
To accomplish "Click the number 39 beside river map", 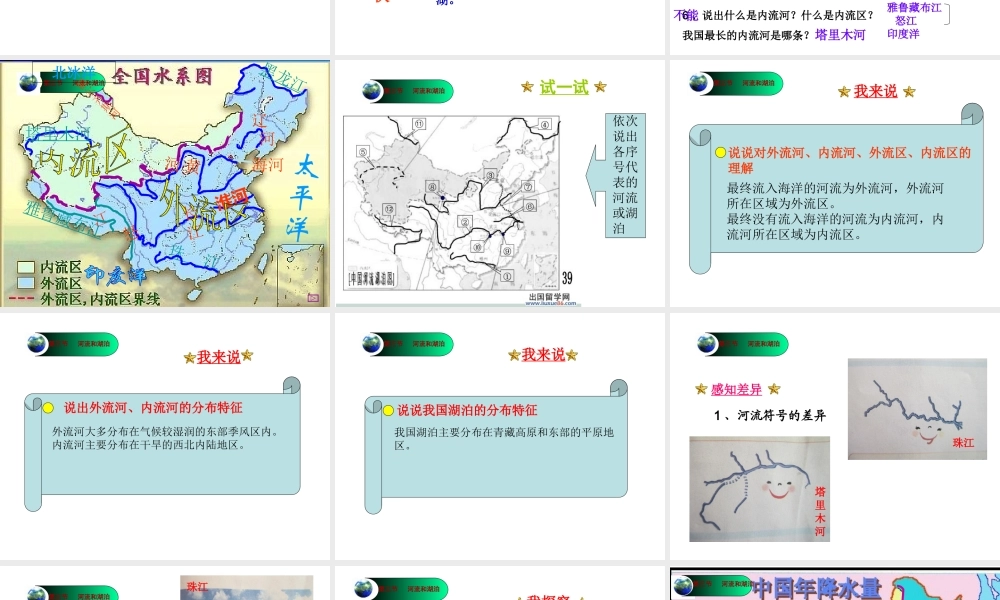I will pos(567,278).
